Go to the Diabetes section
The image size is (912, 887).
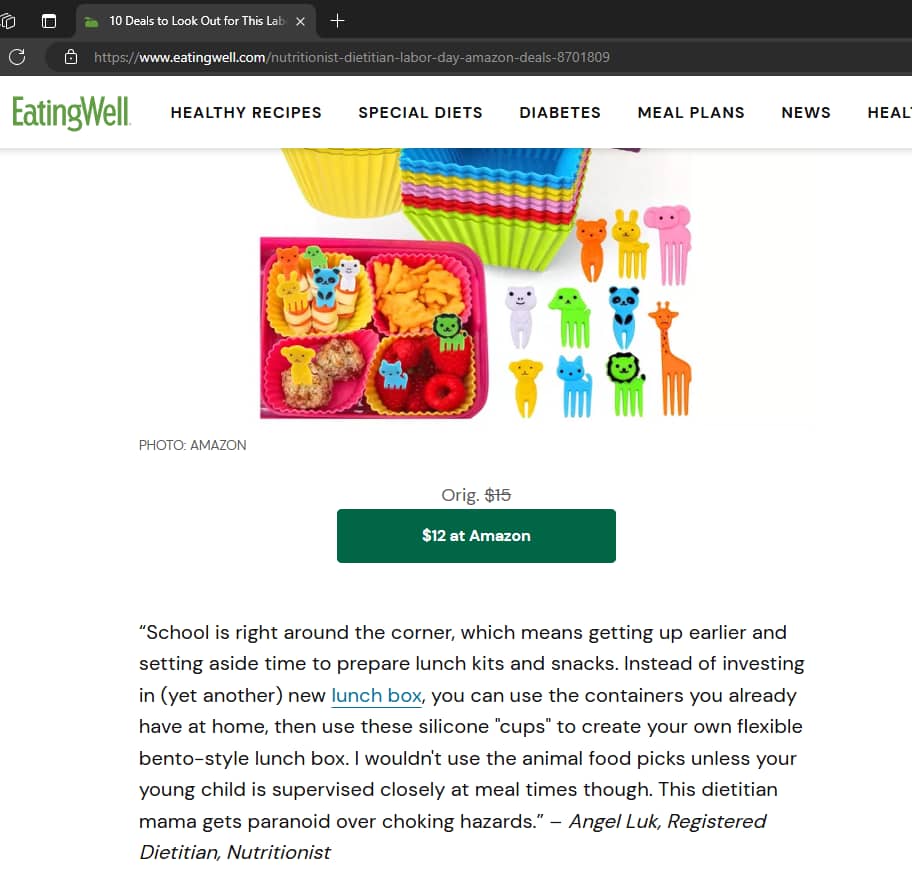point(560,112)
